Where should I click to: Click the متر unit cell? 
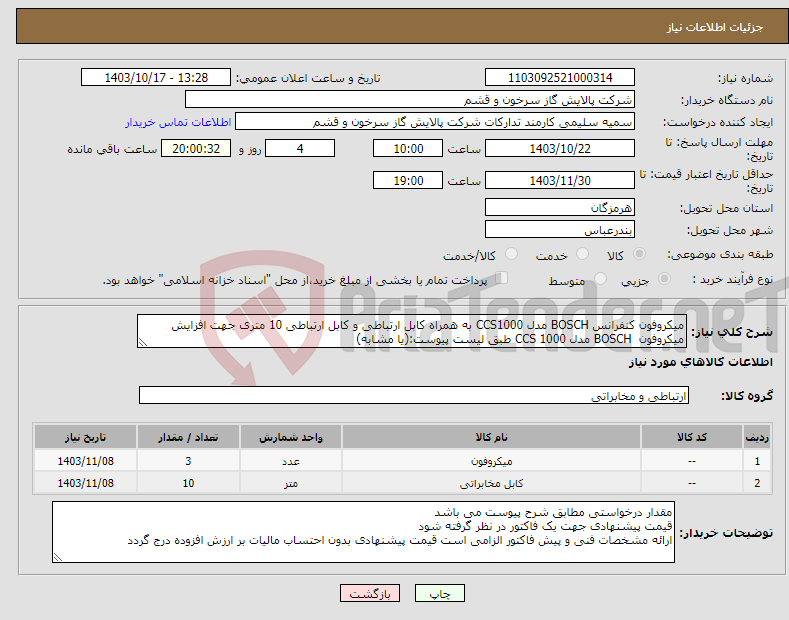[291, 483]
